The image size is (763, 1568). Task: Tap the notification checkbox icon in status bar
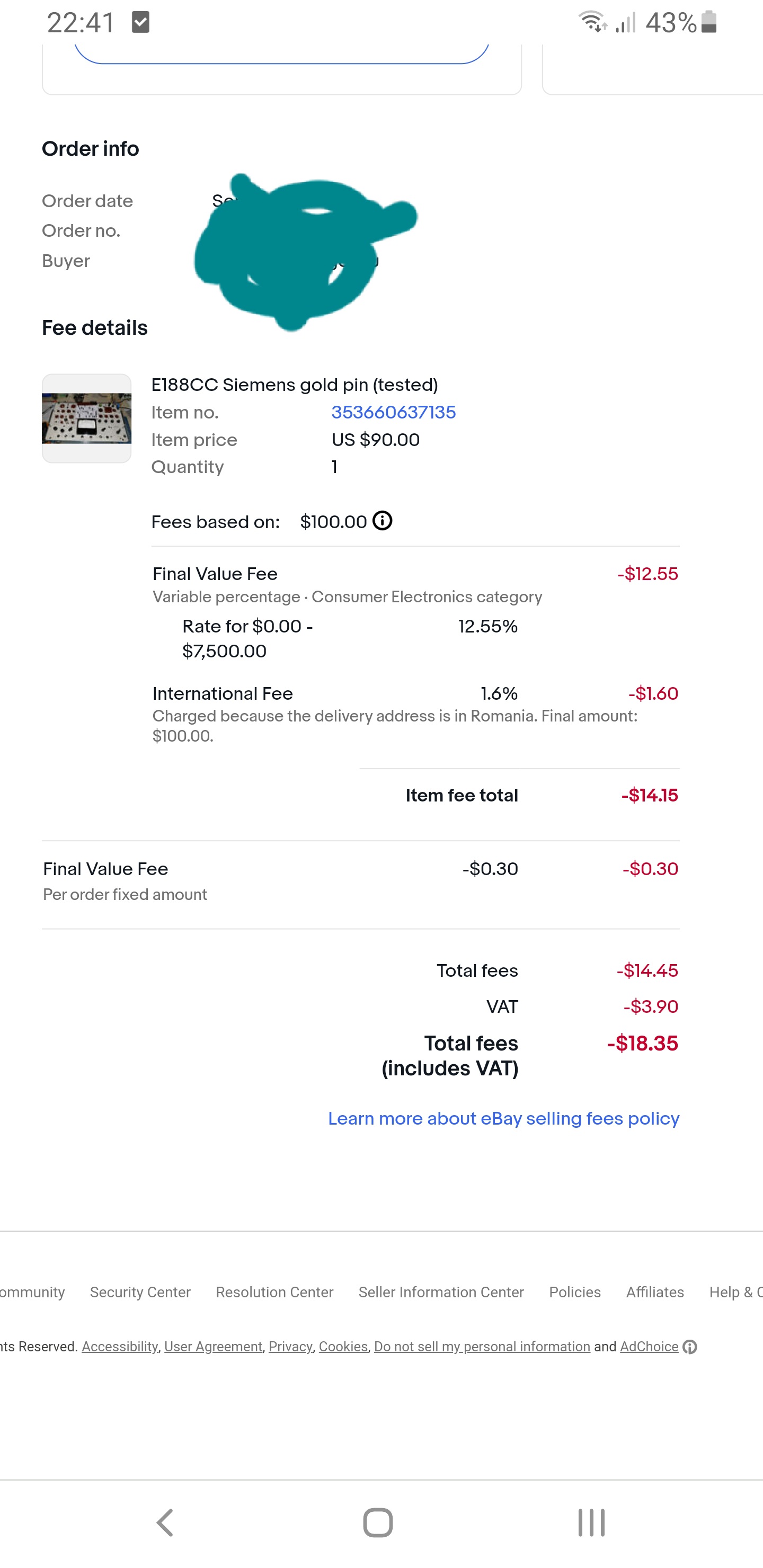[x=140, y=23]
